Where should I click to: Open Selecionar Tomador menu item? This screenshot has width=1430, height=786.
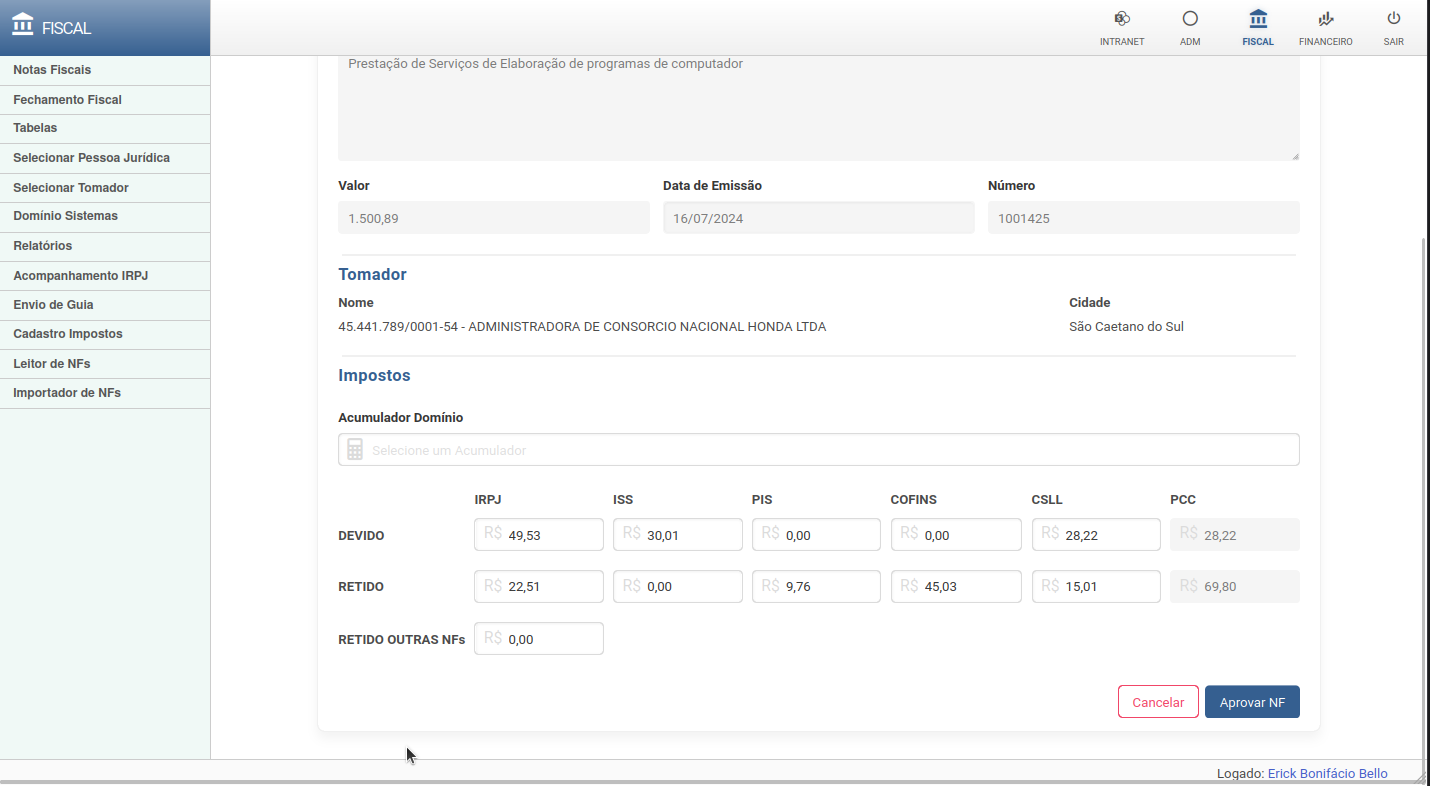point(105,188)
